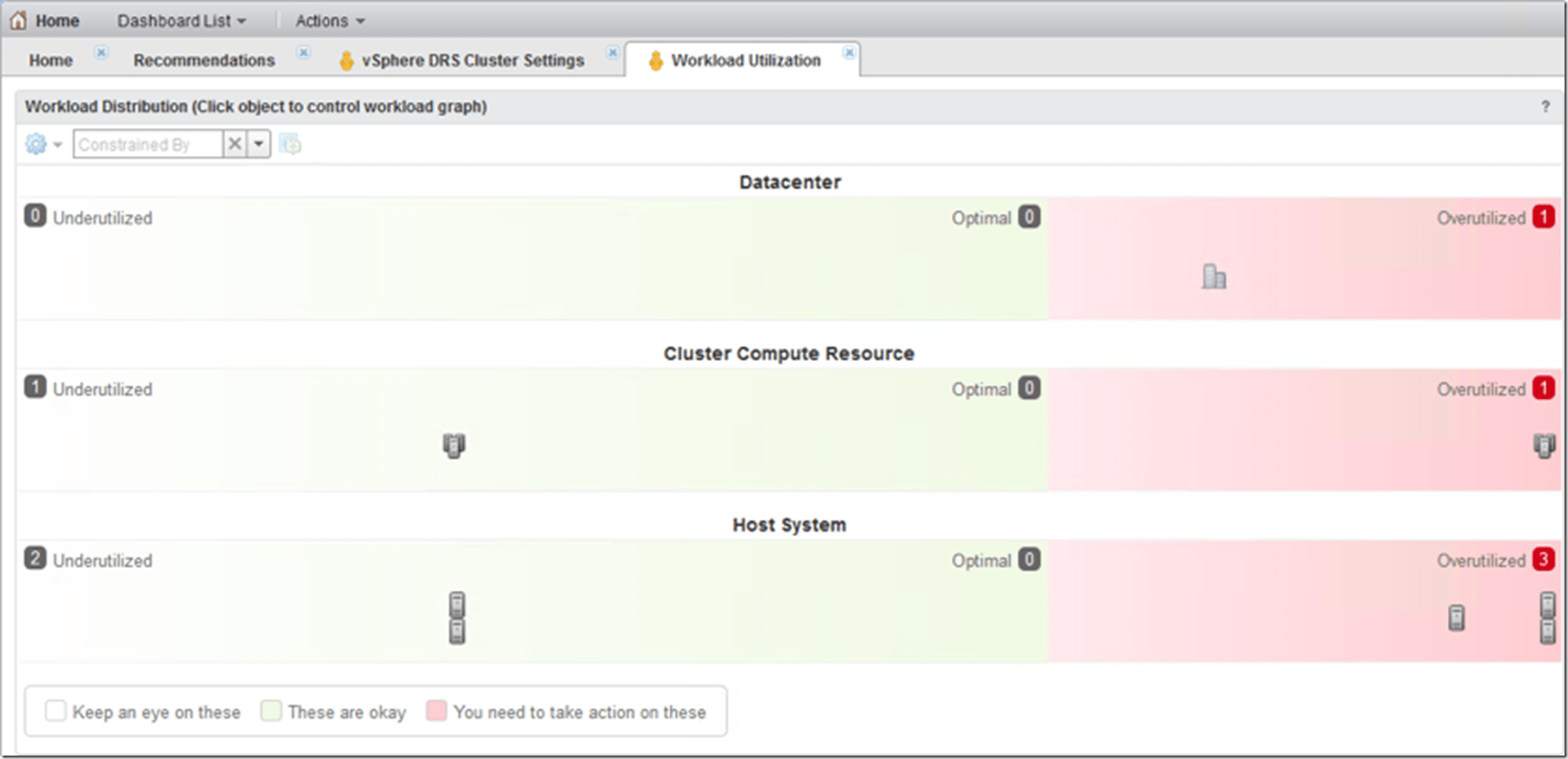Viewport: 1568px width, 759px height.
Task: Switch to vSphere DRS Cluster Settings tab
Action: click(x=473, y=60)
